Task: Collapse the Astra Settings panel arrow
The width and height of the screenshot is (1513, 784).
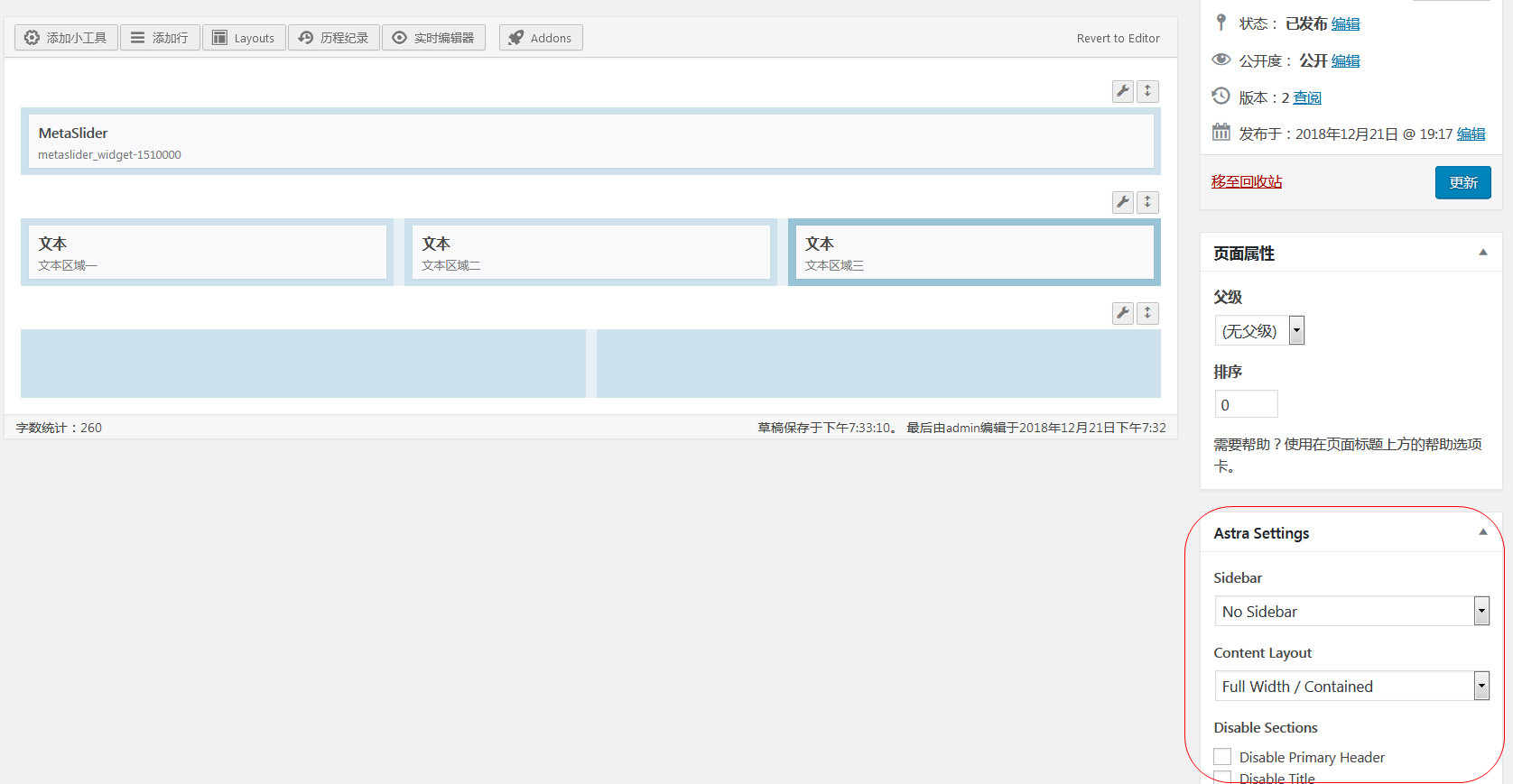Action: pyautogui.click(x=1483, y=532)
